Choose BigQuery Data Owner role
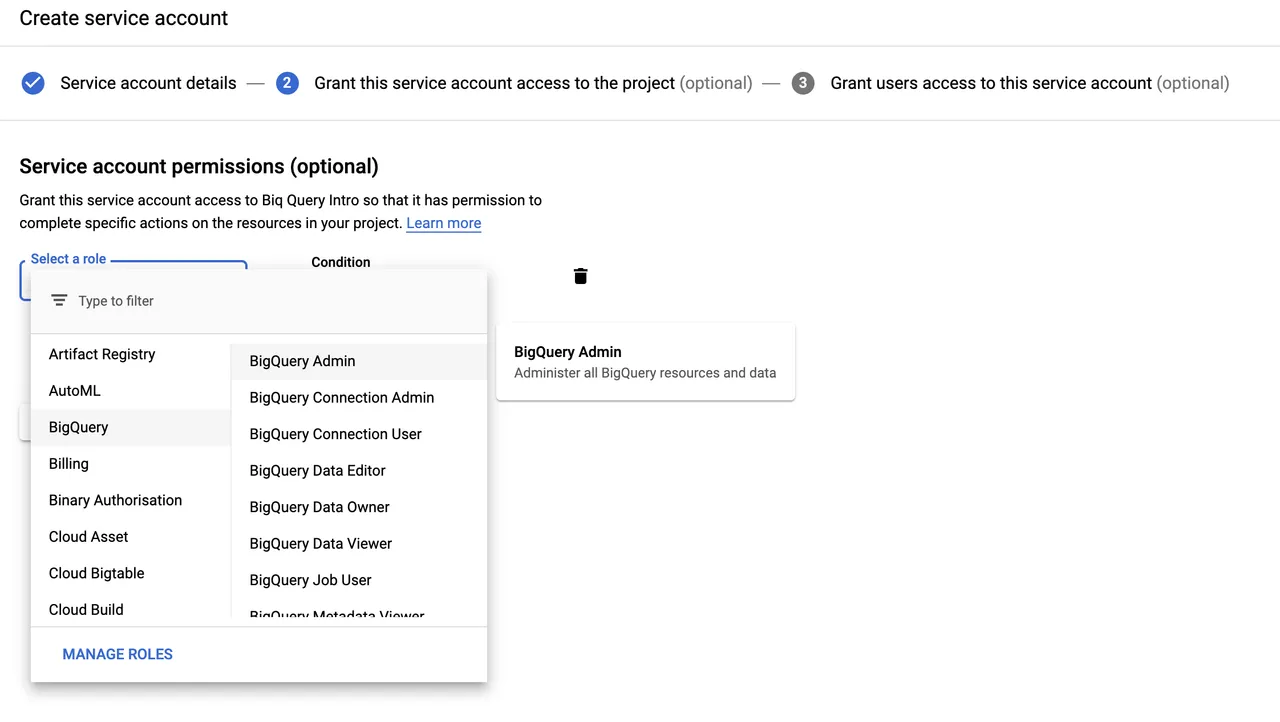This screenshot has height=722, width=1280. (359, 507)
